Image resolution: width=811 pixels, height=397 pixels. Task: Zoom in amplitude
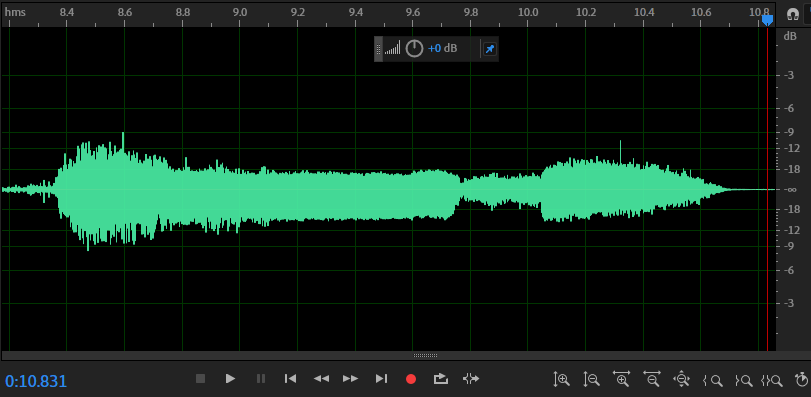click(561, 380)
